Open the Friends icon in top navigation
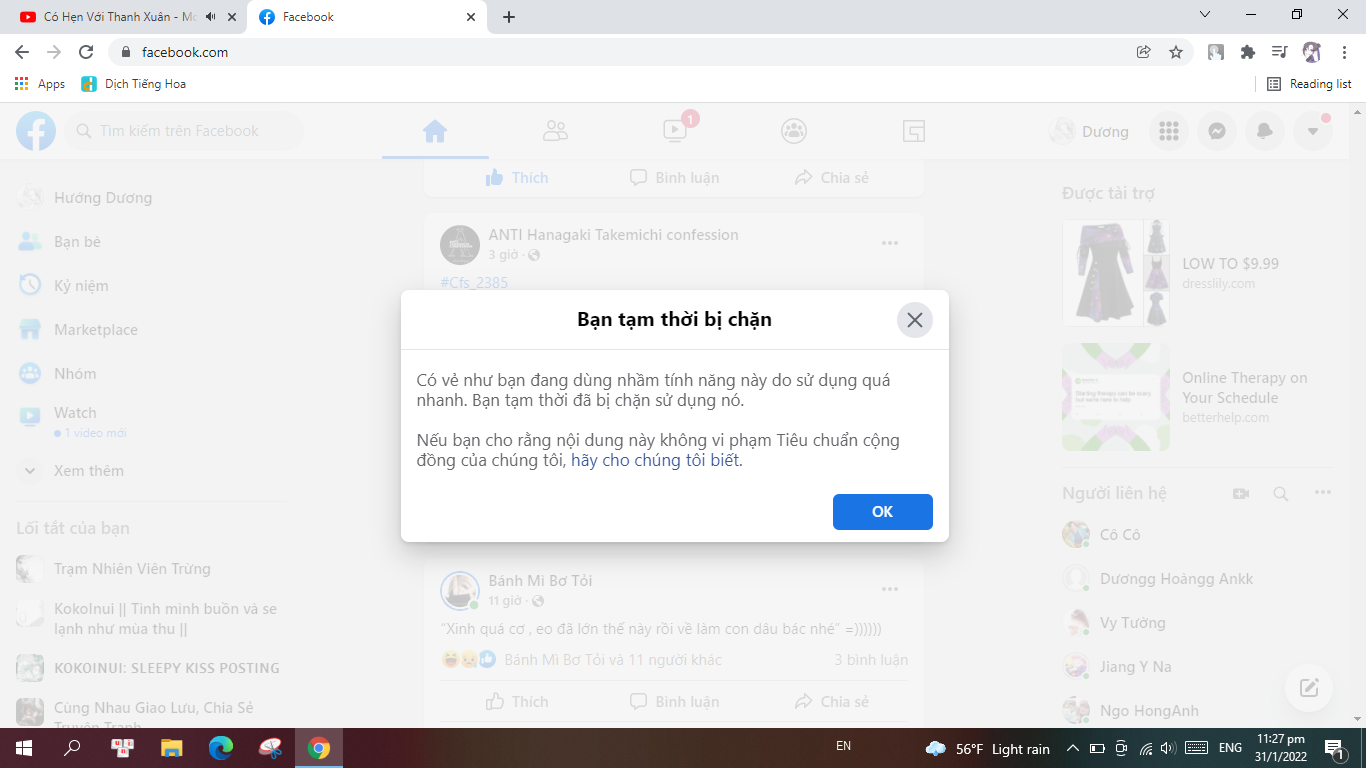The image size is (1366, 768). pos(554,130)
